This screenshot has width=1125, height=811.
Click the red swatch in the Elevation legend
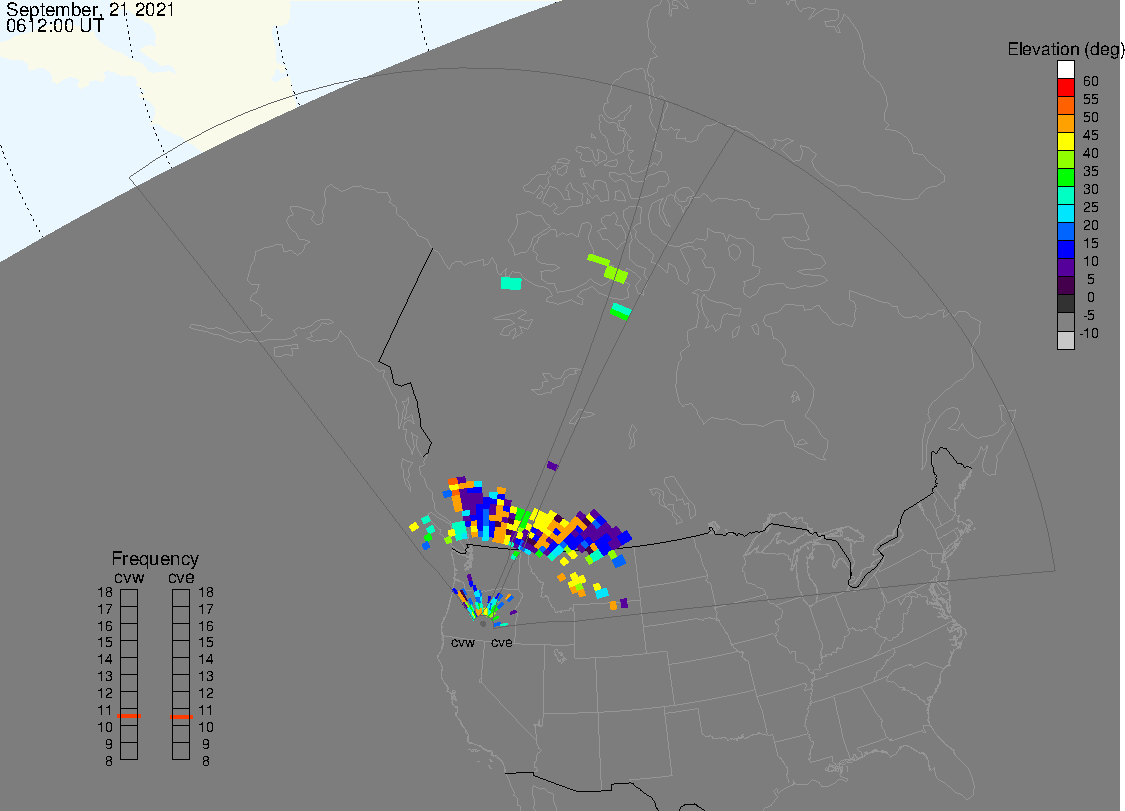tap(1066, 88)
